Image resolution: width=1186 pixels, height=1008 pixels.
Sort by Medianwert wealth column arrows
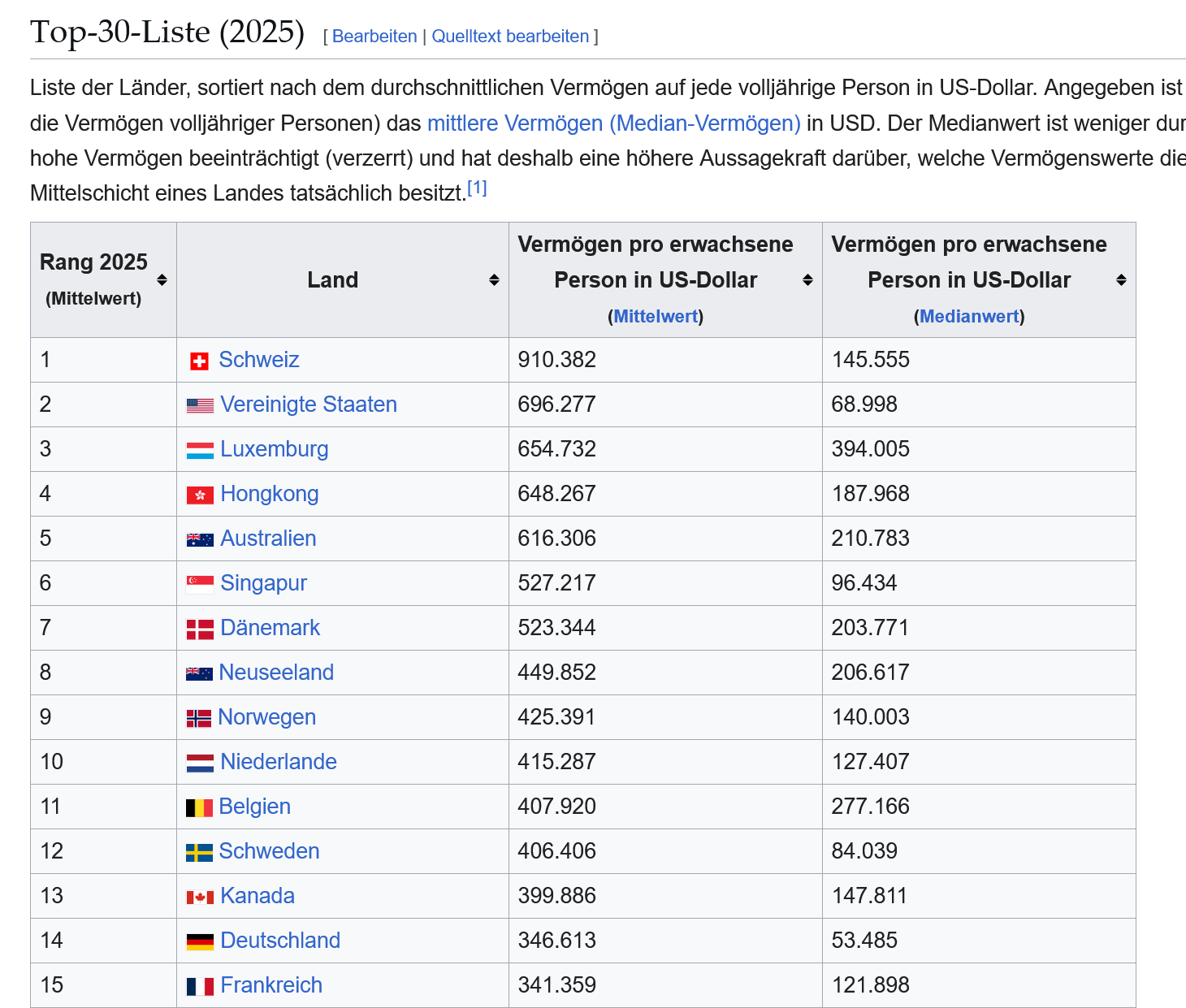click(x=1121, y=280)
